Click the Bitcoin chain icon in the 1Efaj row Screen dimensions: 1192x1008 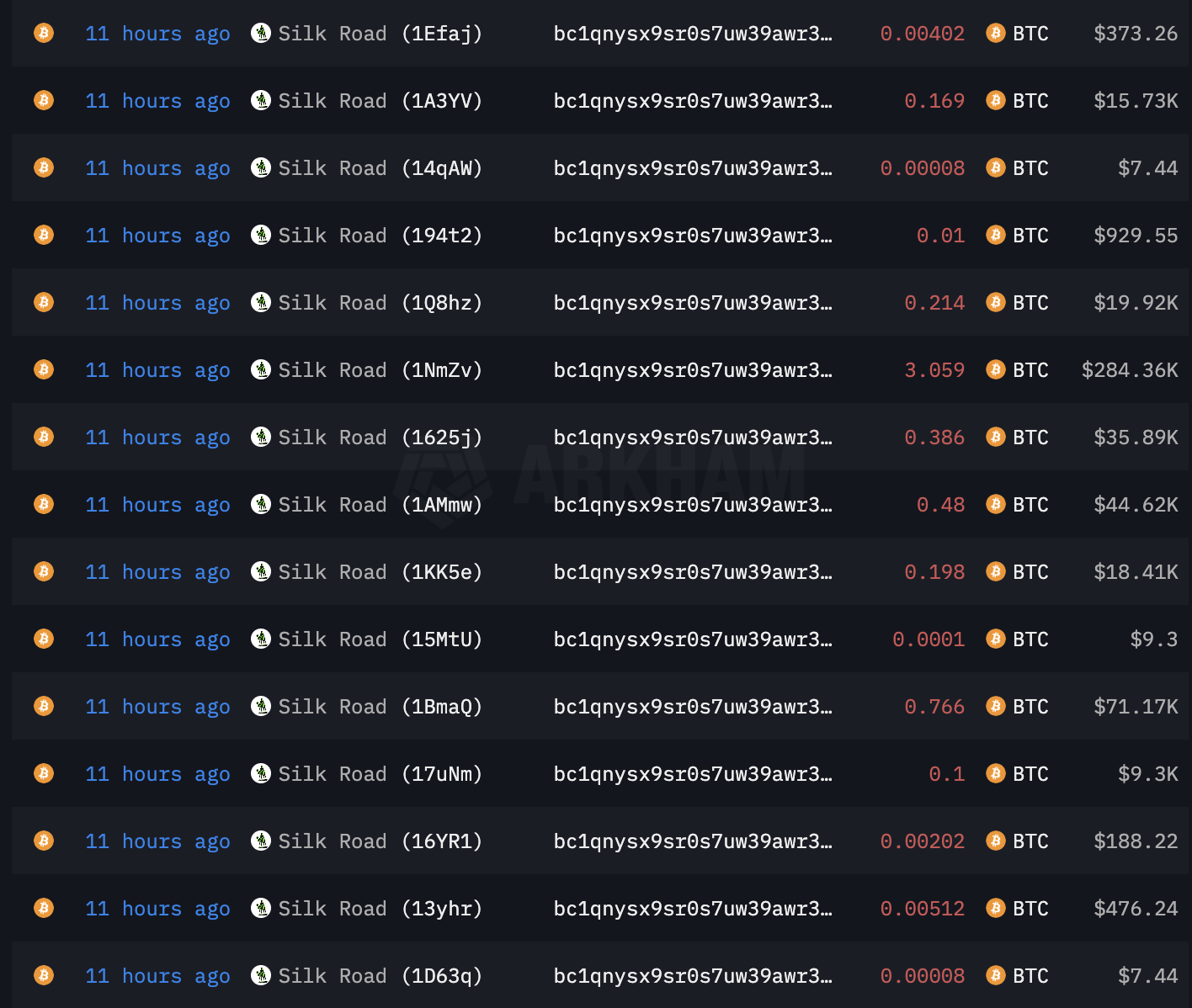[44, 33]
